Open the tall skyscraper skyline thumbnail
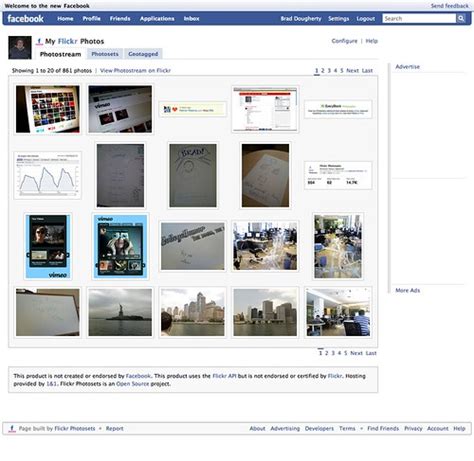 pos(193,312)
